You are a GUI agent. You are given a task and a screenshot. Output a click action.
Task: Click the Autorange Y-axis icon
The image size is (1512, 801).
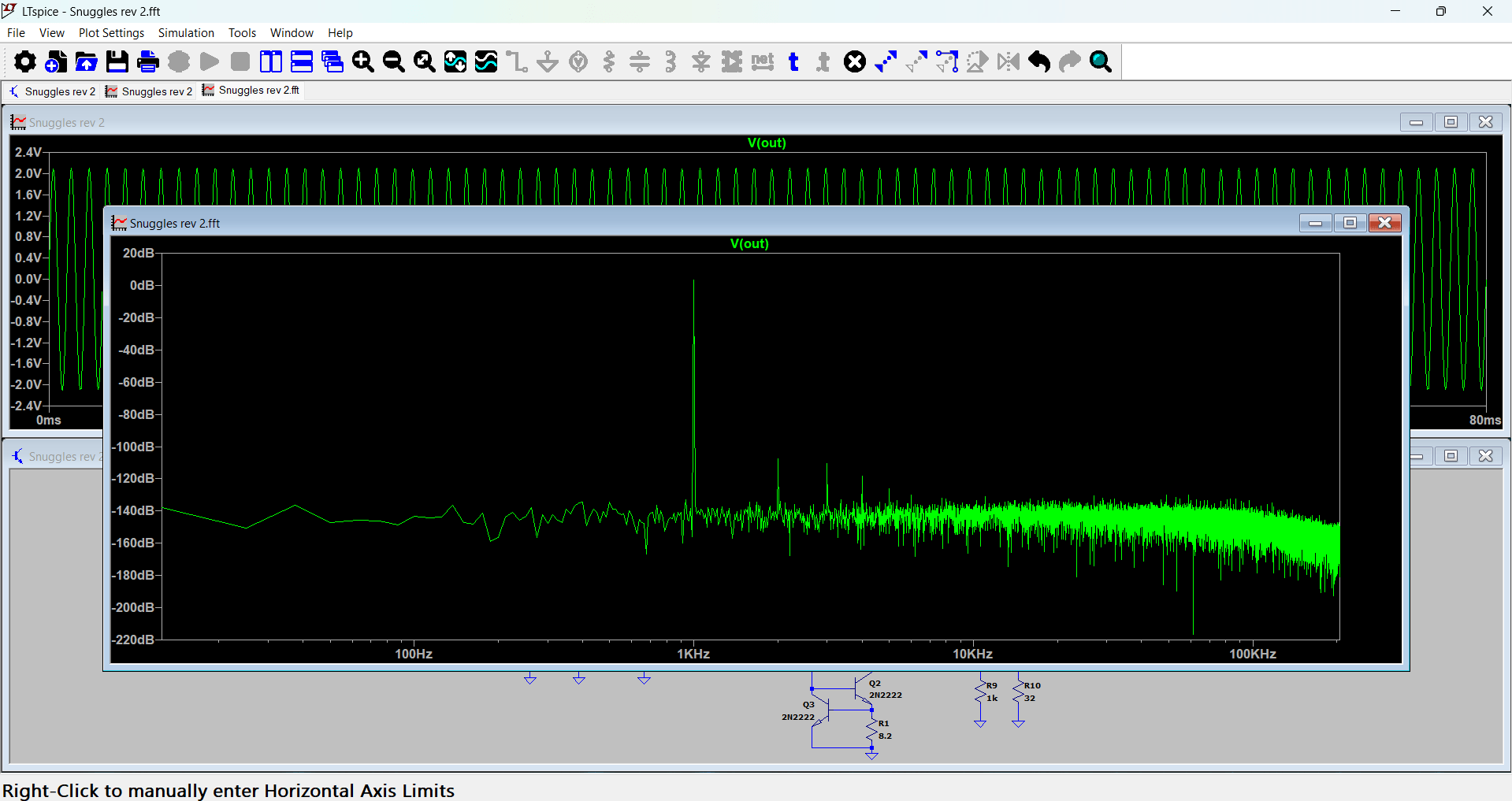coord(455,61)
